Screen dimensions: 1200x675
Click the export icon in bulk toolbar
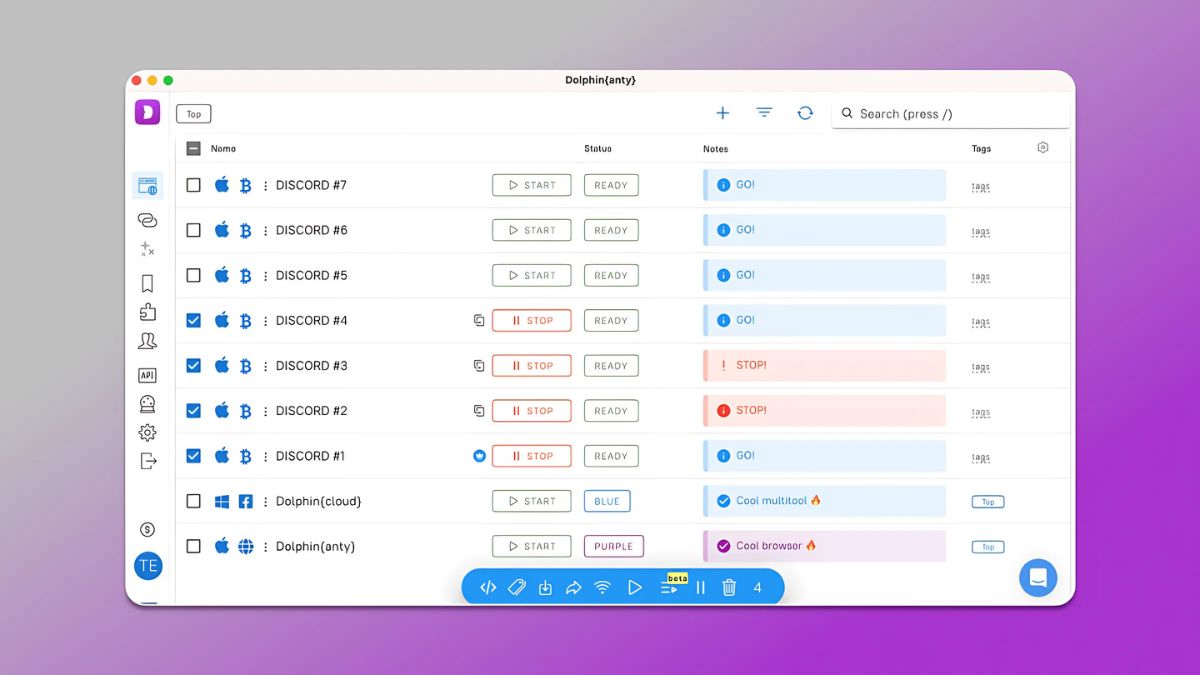coord(545,588)
